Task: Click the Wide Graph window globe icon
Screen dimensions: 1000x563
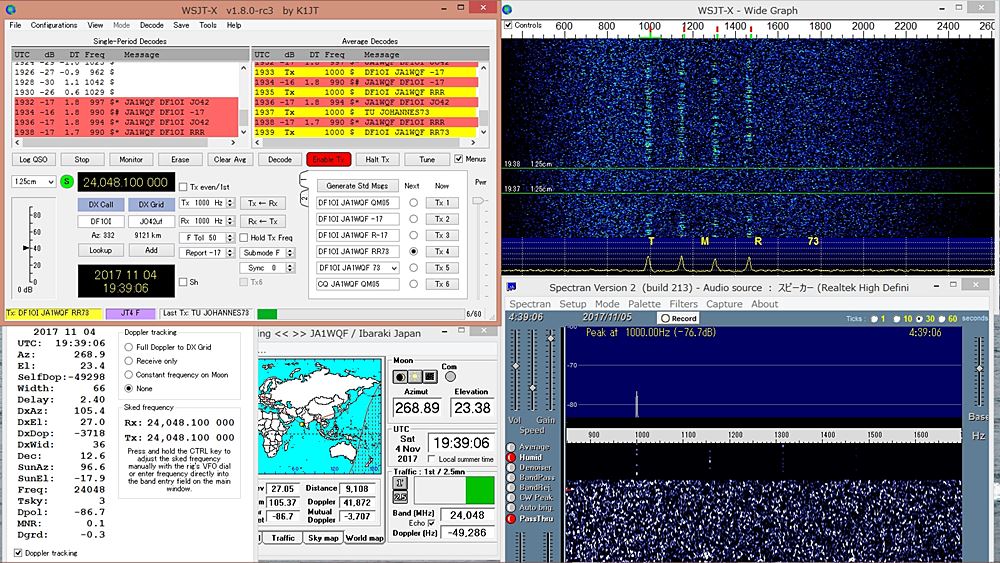Action: point(508,10)
